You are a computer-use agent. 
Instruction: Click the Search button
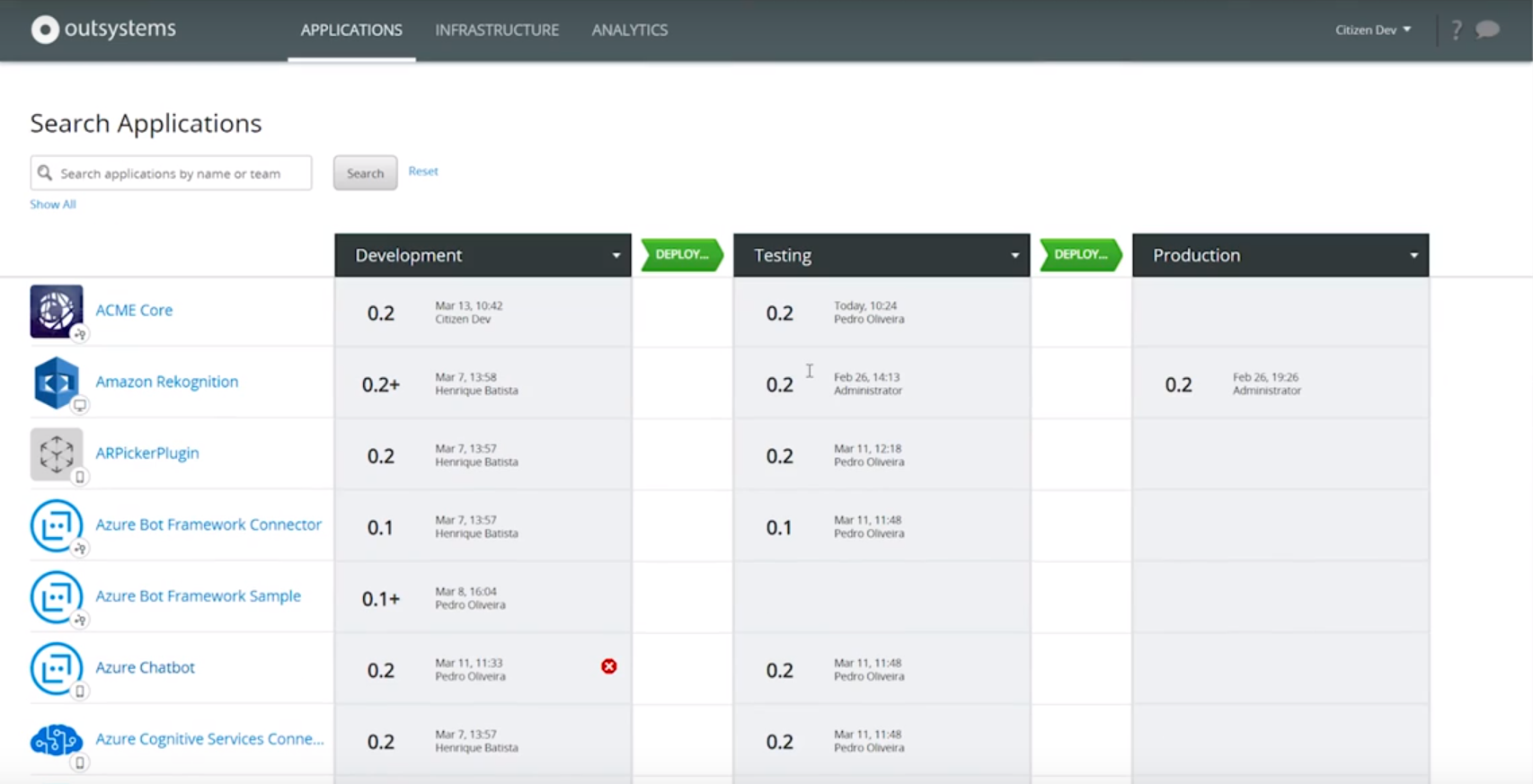pos(365,173)
